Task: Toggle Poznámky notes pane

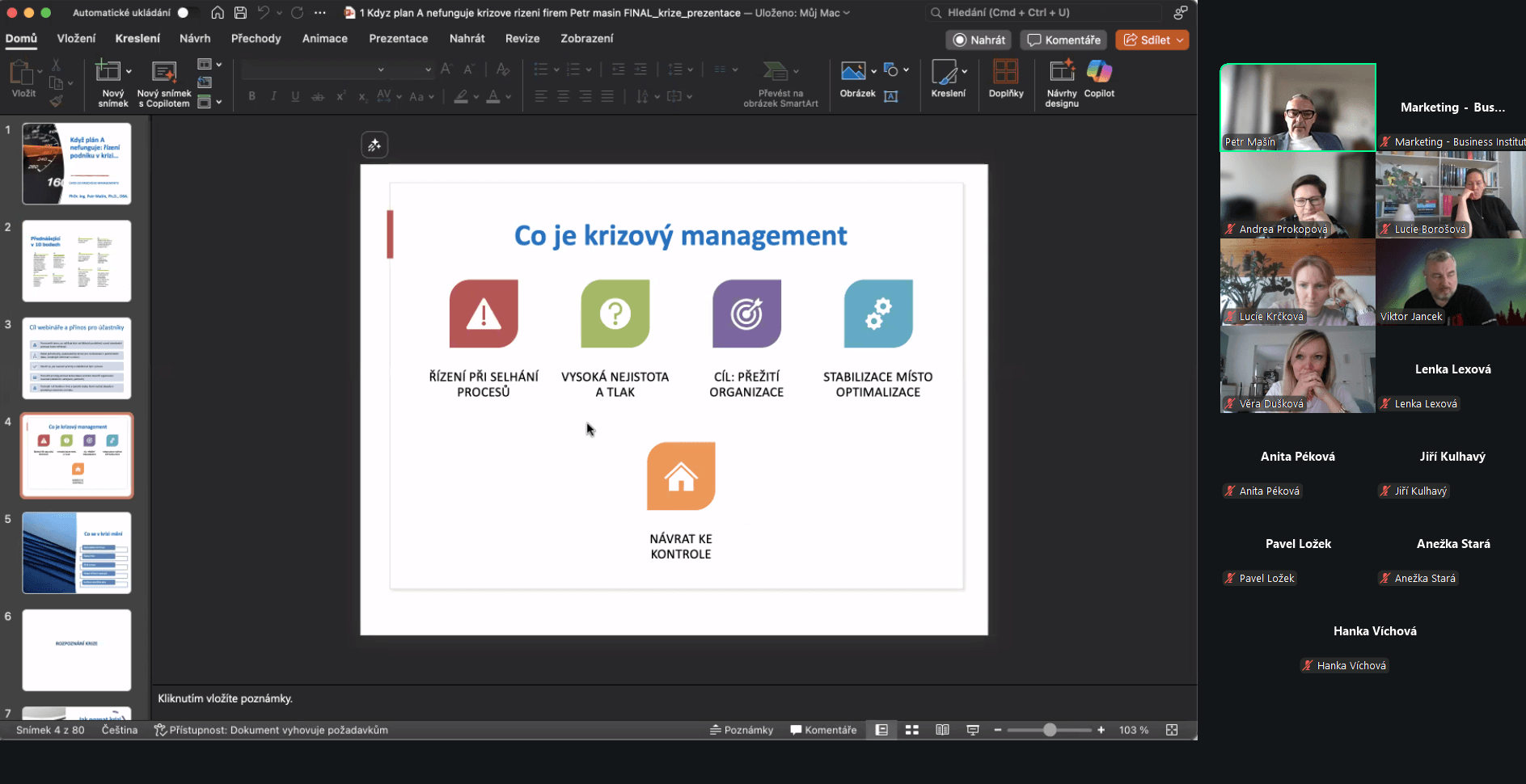Action: (x=741, y=730)
